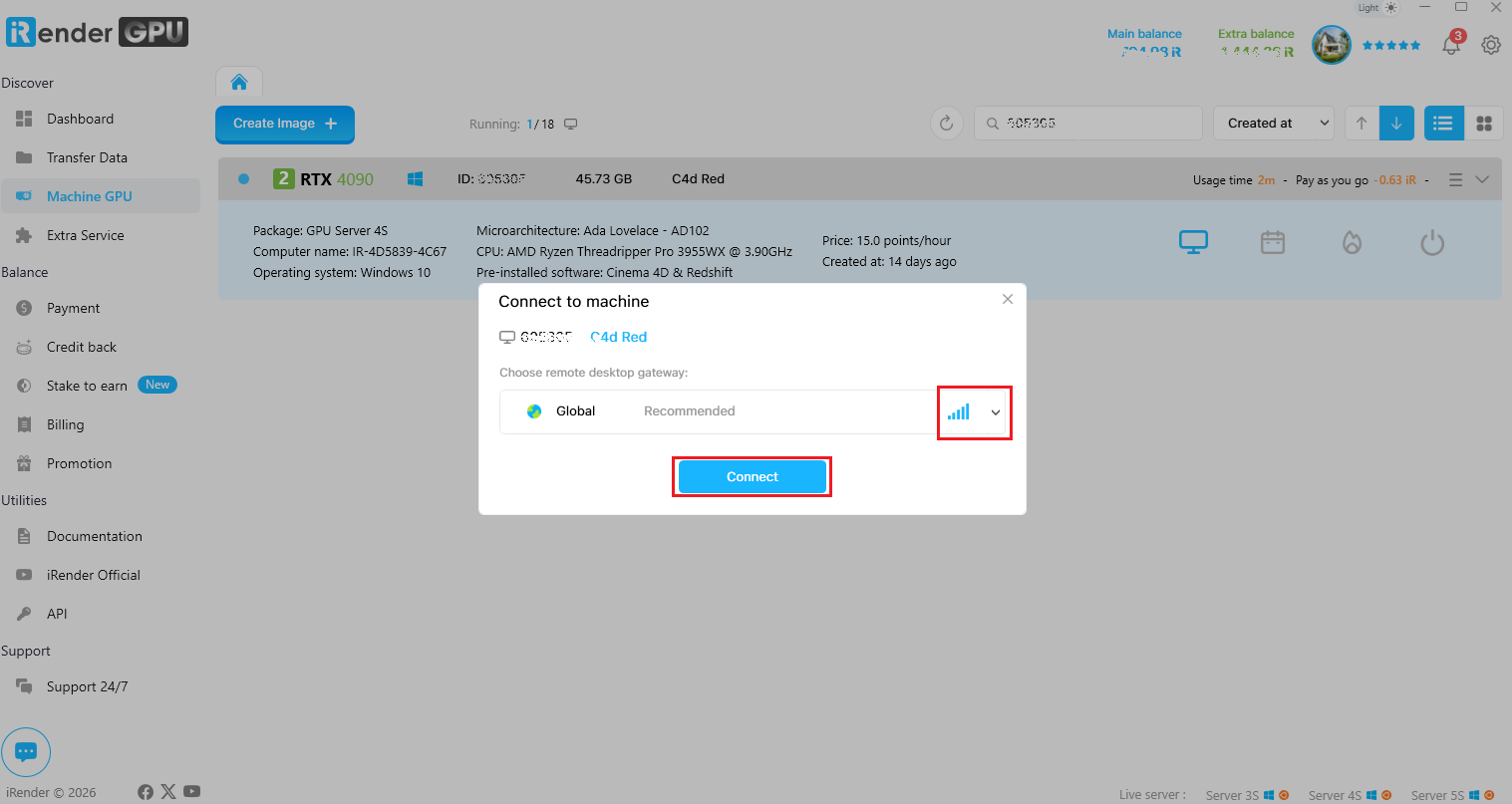This screenshot has width=1512, height=804.
Task: Click the blue Connect button
Action: coord(753,476)
